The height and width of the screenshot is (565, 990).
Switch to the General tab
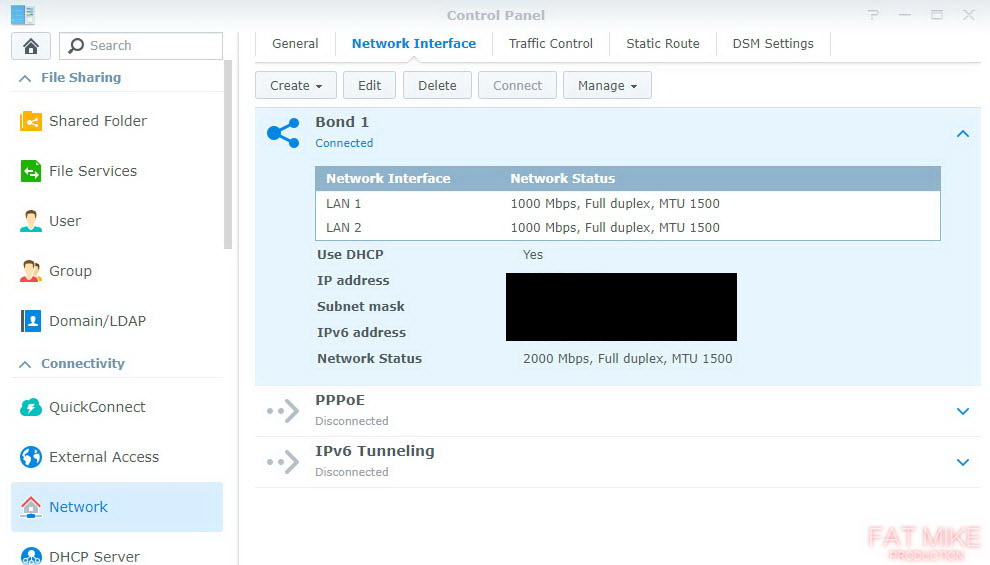[295, 44]
